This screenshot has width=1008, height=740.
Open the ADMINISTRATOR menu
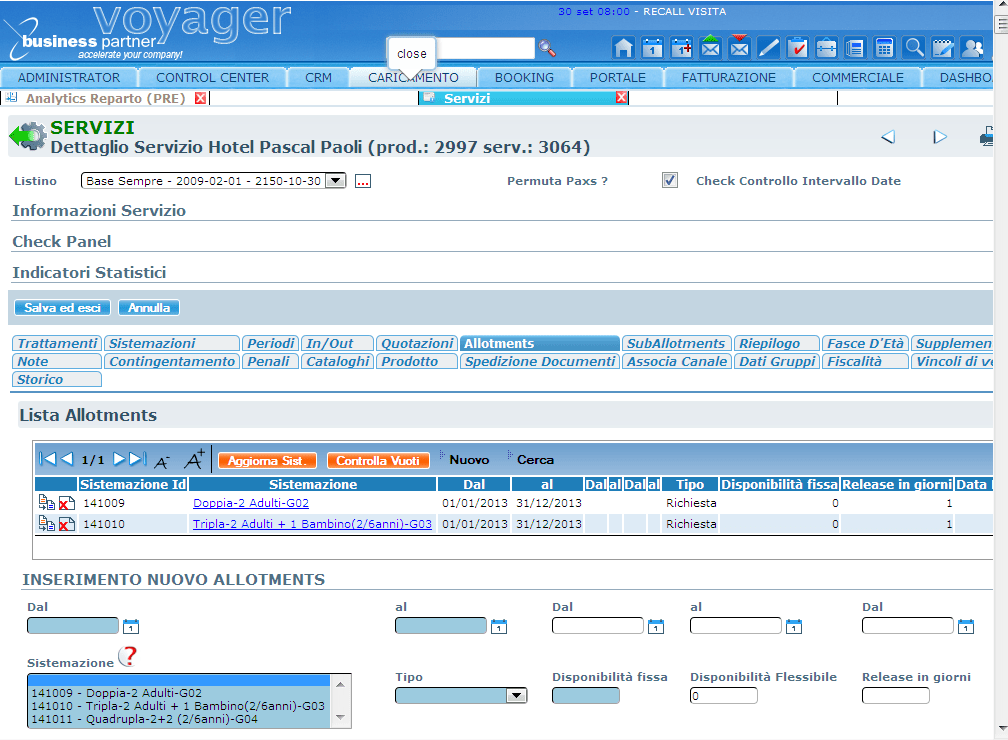69,78
